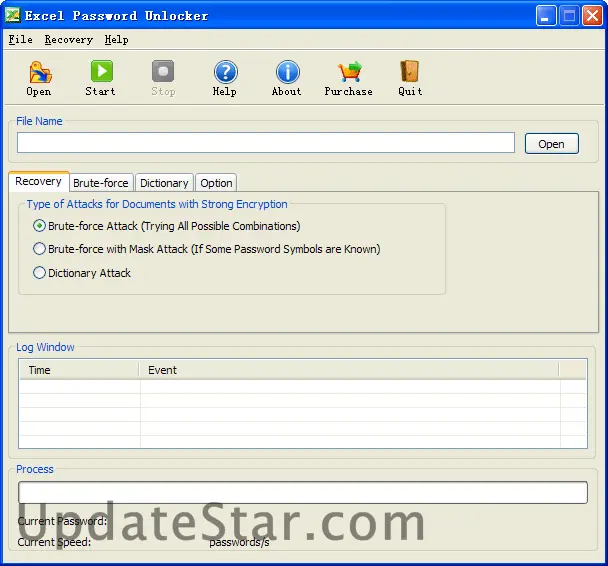This screenshot has height=566, width=608.
Task: Switch to the Brute-force tab
Action: click(x=101, y=183)
